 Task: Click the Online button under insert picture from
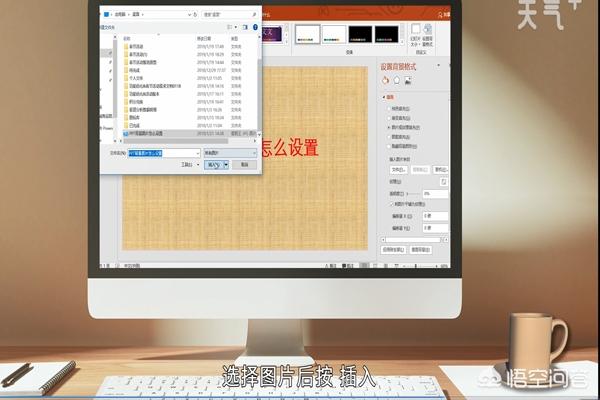441,169
